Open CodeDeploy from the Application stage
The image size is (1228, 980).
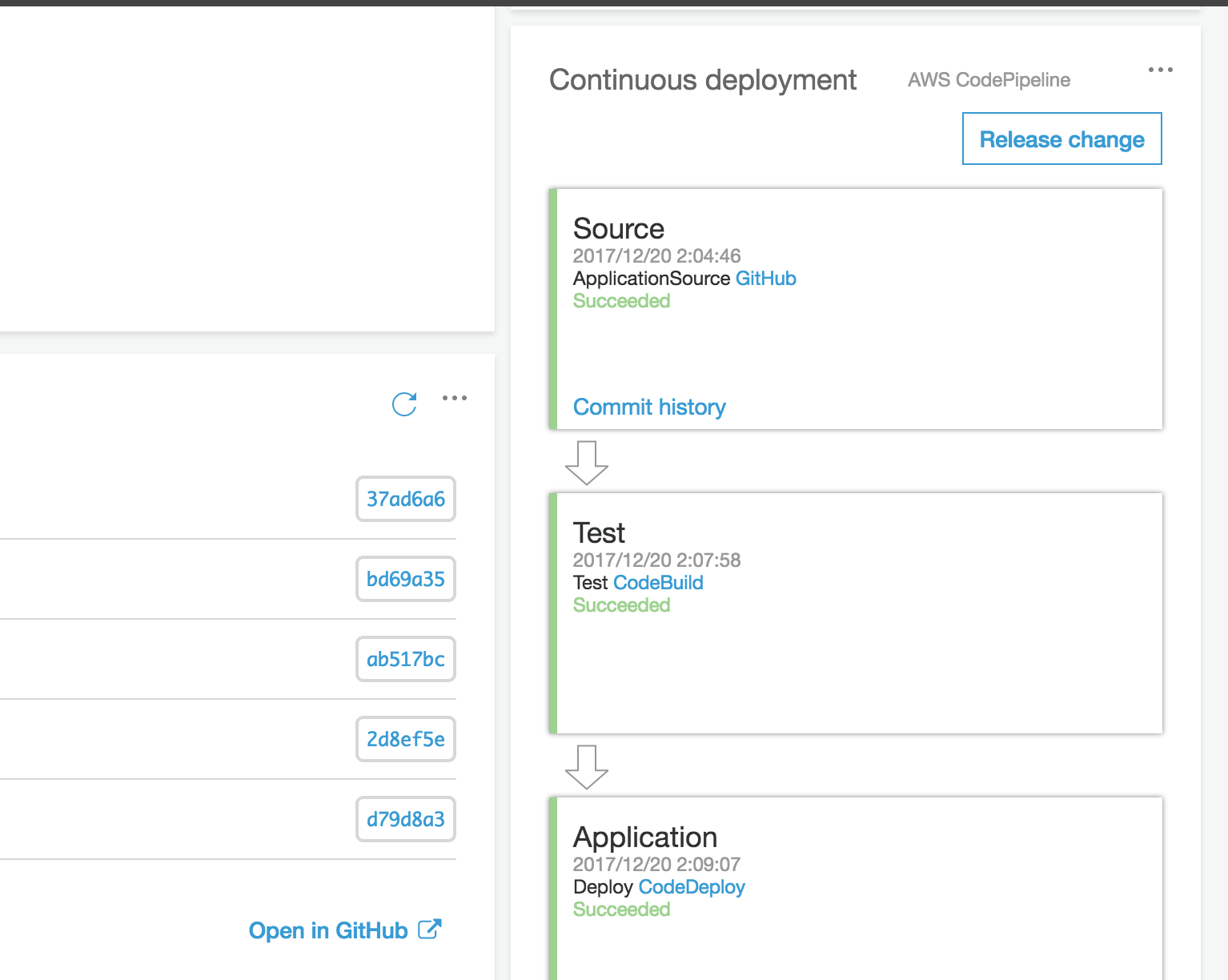691,887
